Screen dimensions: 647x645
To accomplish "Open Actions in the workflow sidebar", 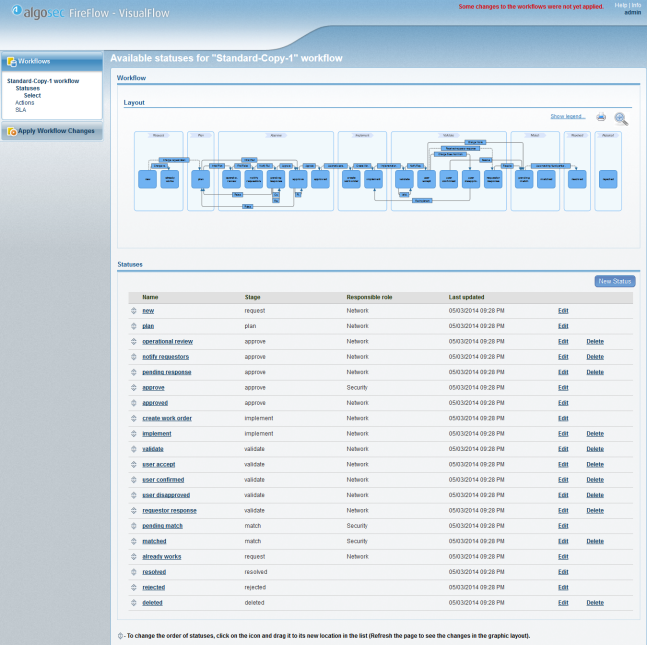I will 24,102.
